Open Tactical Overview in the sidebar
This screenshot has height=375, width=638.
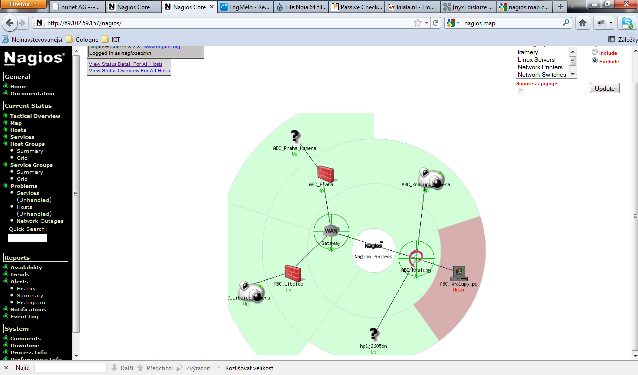click(35, 116)
